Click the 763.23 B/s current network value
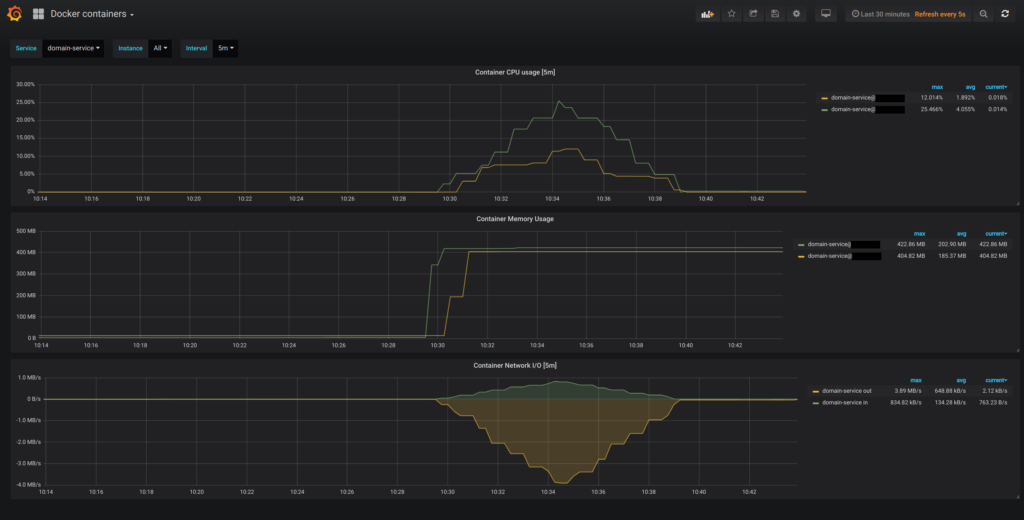The width and height of the screenshot is (1024, 520). point(994,402)
